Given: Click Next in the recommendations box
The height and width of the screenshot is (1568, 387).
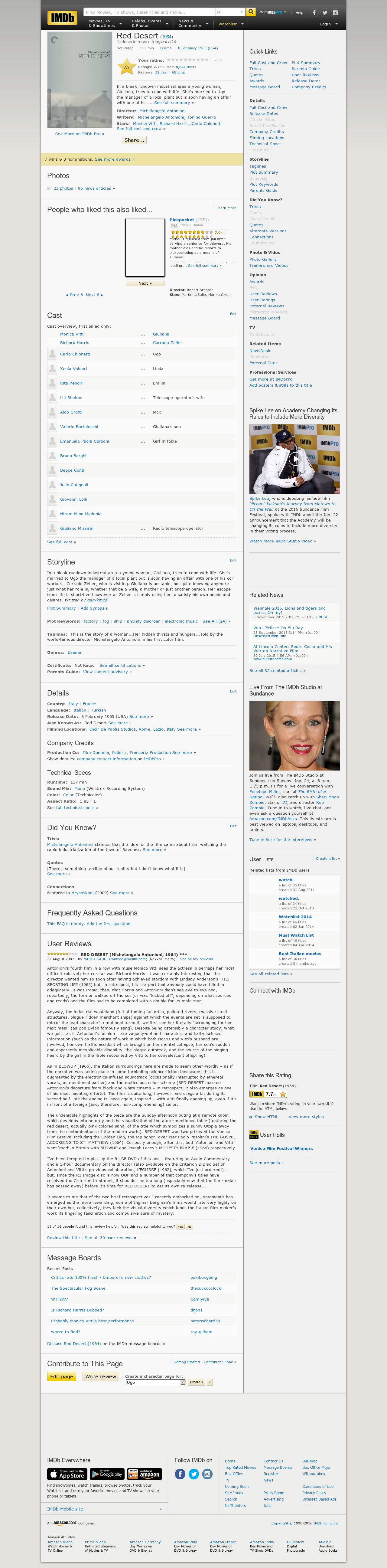Looking at the screenshot, I should tap(145, 283).
